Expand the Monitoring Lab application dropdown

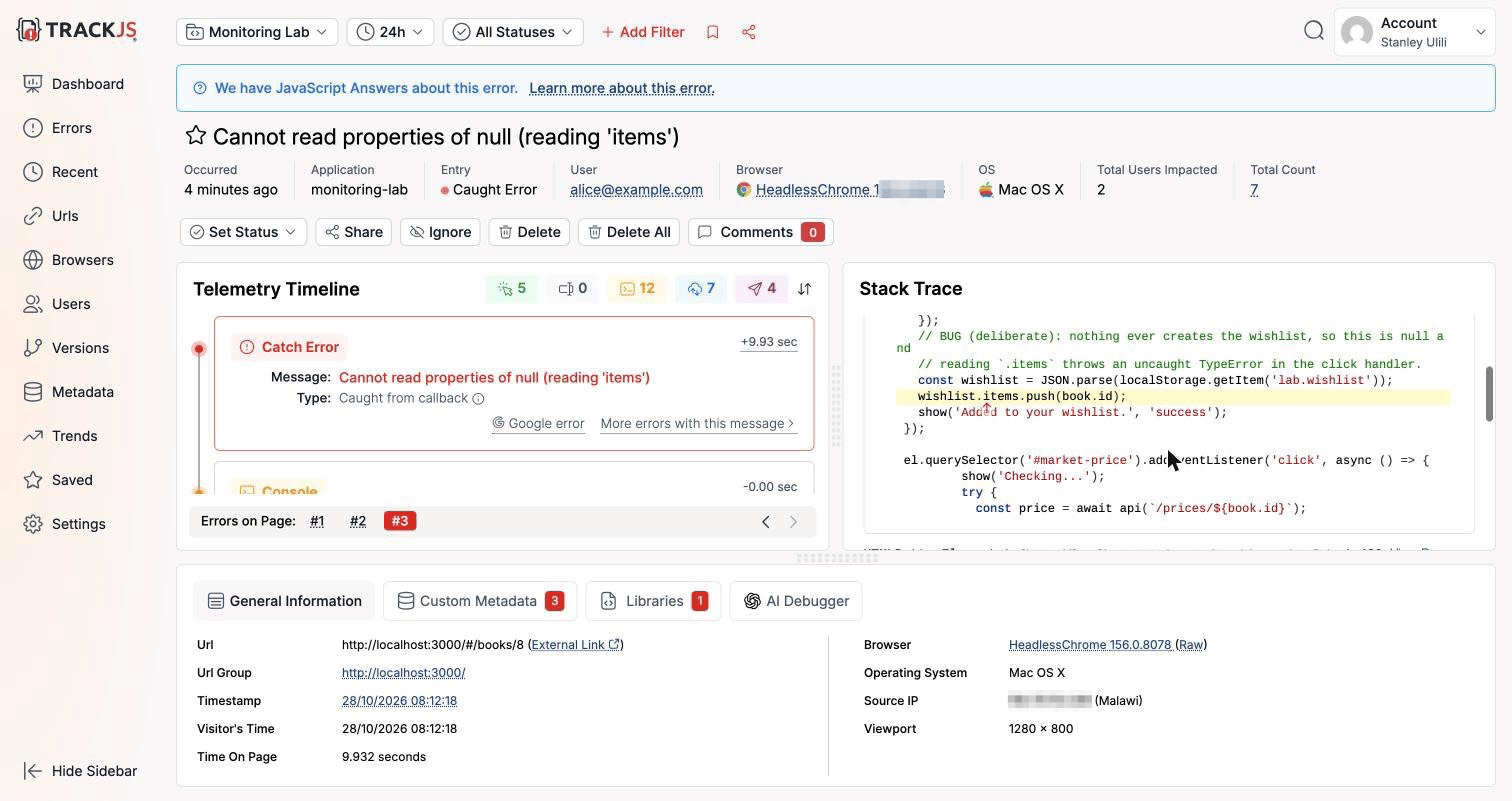coord(257,32)
